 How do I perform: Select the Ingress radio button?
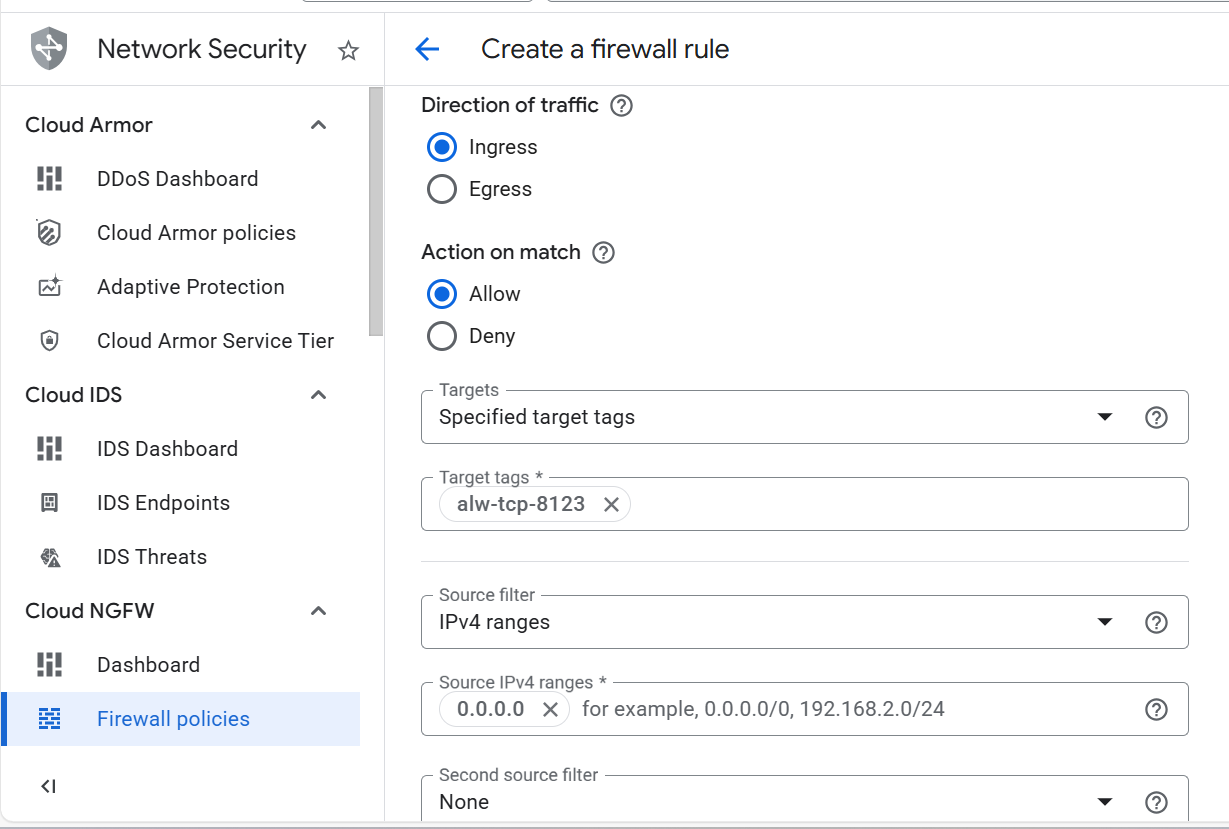441,146
